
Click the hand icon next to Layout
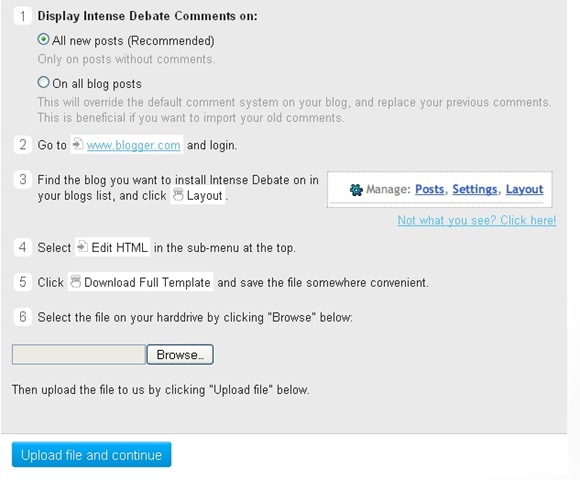178,195
